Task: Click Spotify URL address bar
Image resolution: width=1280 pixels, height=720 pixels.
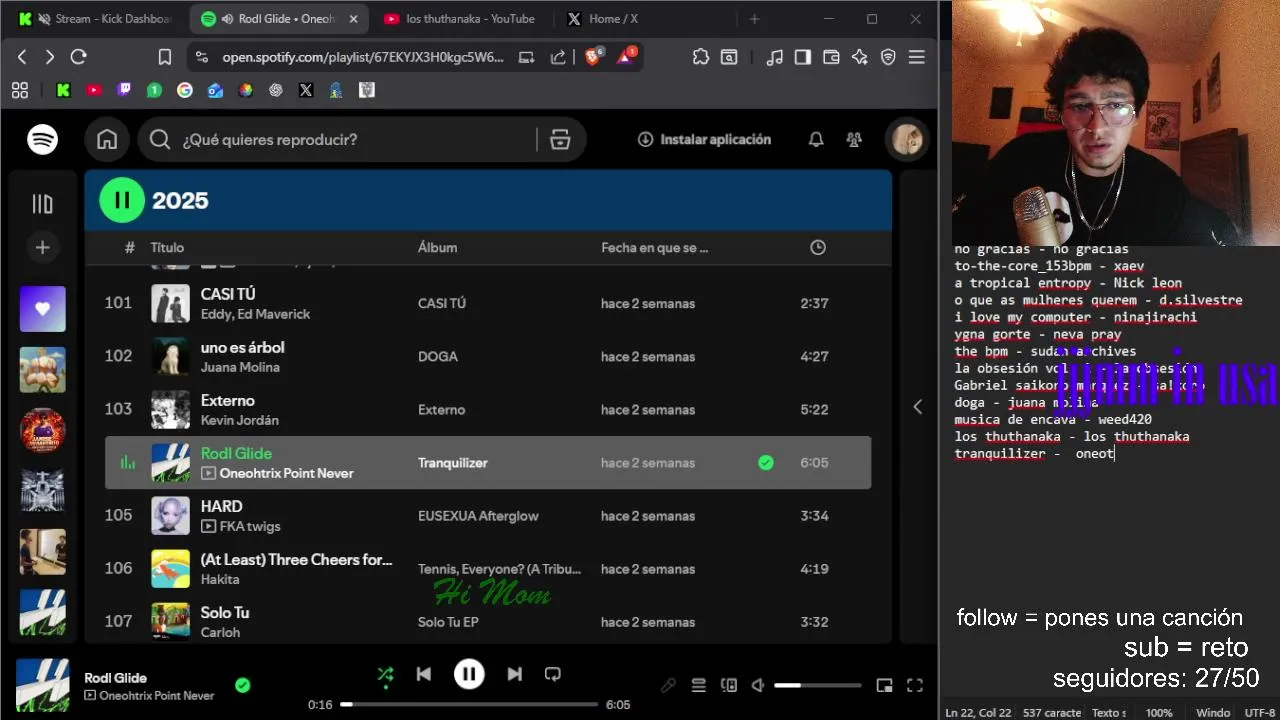Action: [363, 57]
